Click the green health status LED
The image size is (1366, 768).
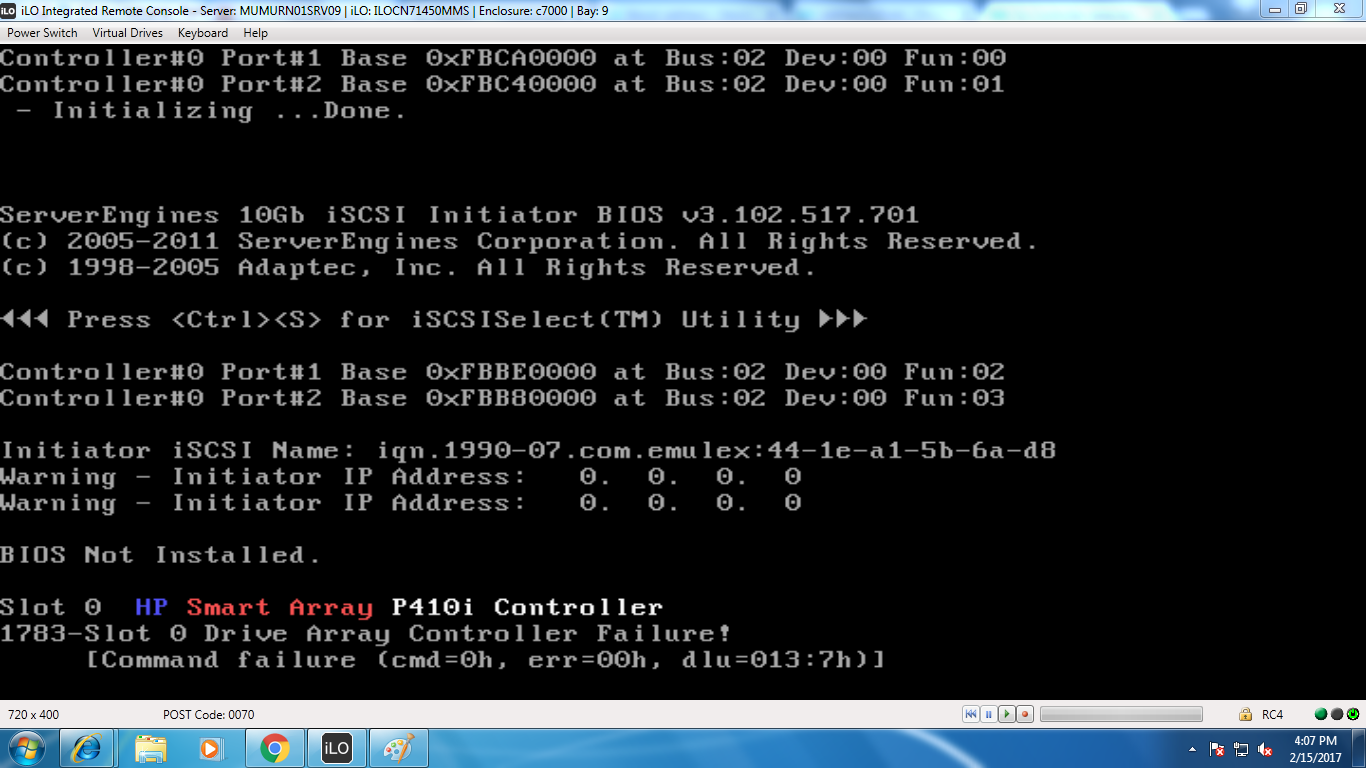1321,714
